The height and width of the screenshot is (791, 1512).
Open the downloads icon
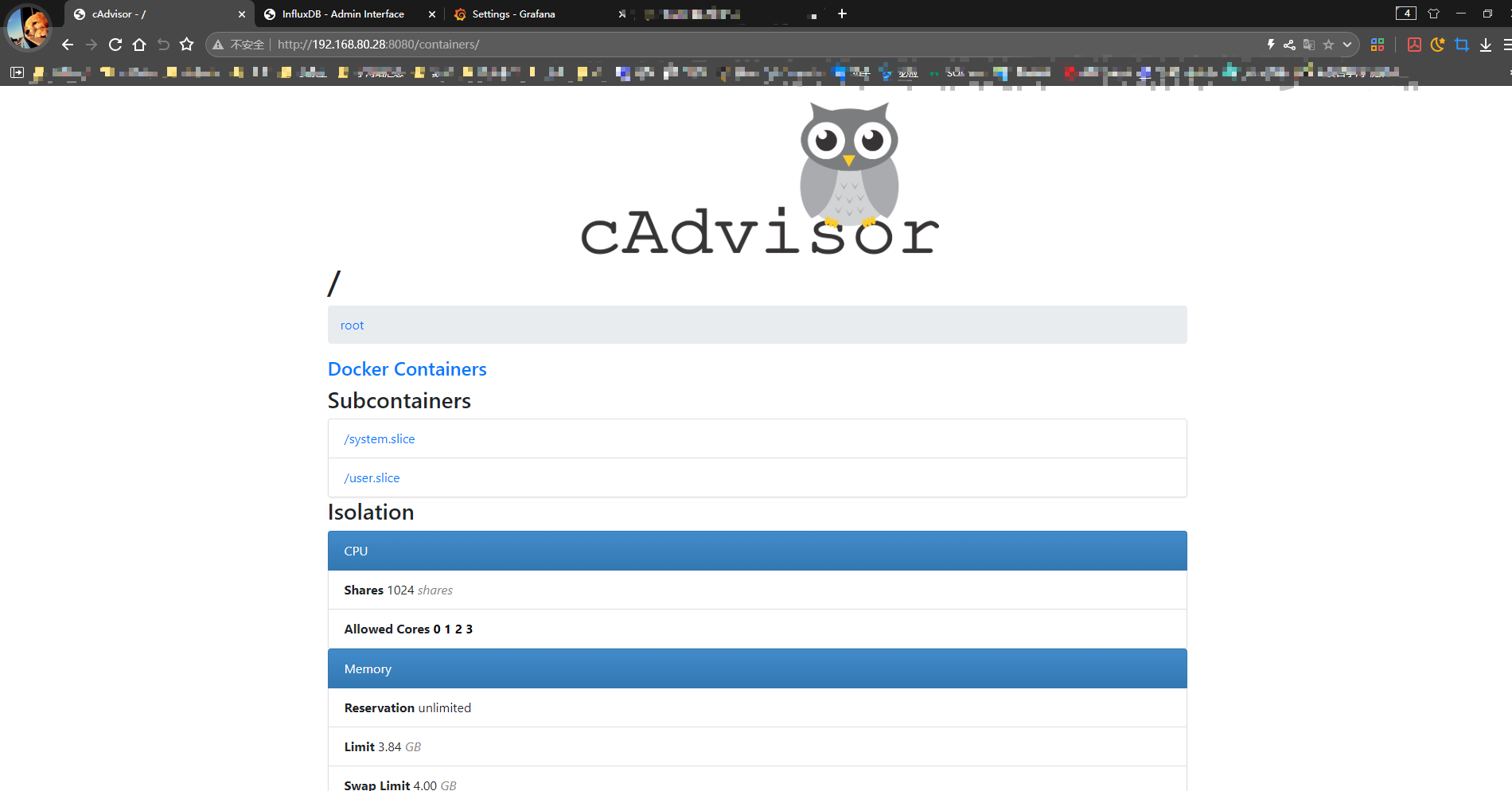point(1486,45)
